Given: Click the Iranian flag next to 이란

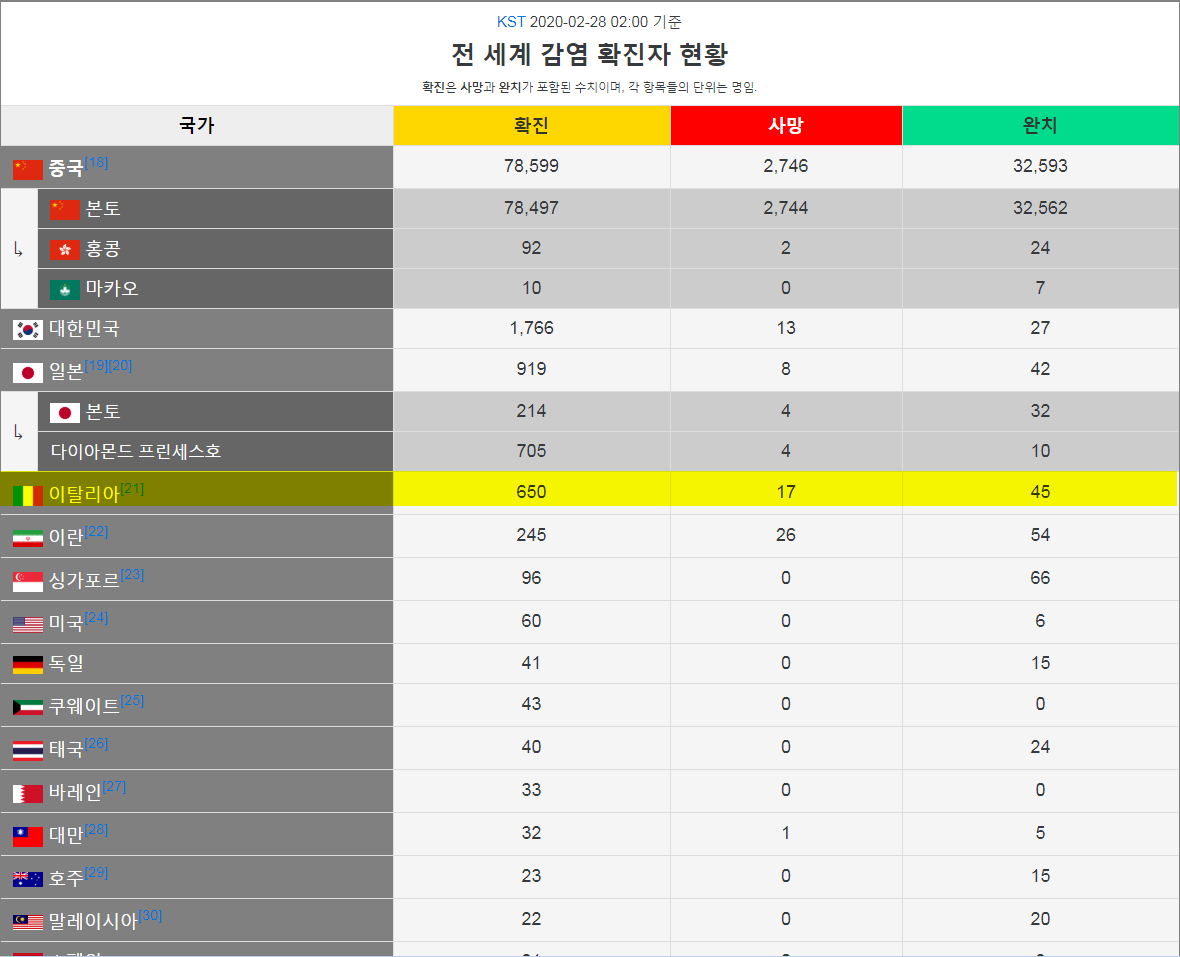Looking at the screenshot, I should 27,535.
